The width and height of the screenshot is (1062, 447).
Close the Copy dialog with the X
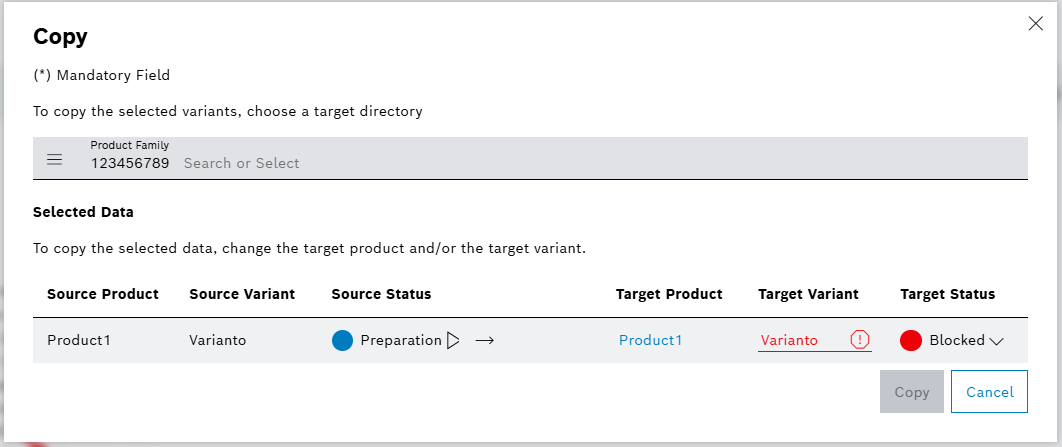click(1036, 24)
